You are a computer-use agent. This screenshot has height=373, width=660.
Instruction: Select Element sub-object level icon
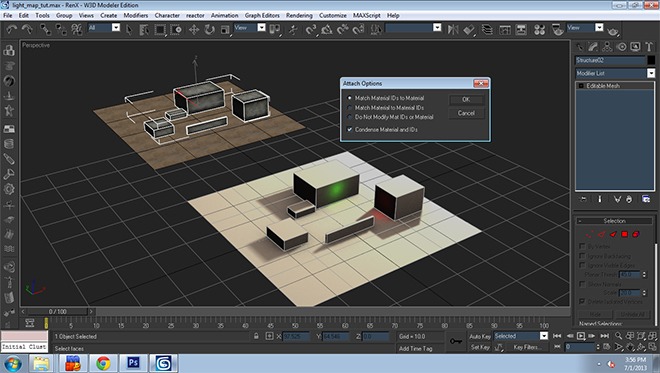[636, 234]
